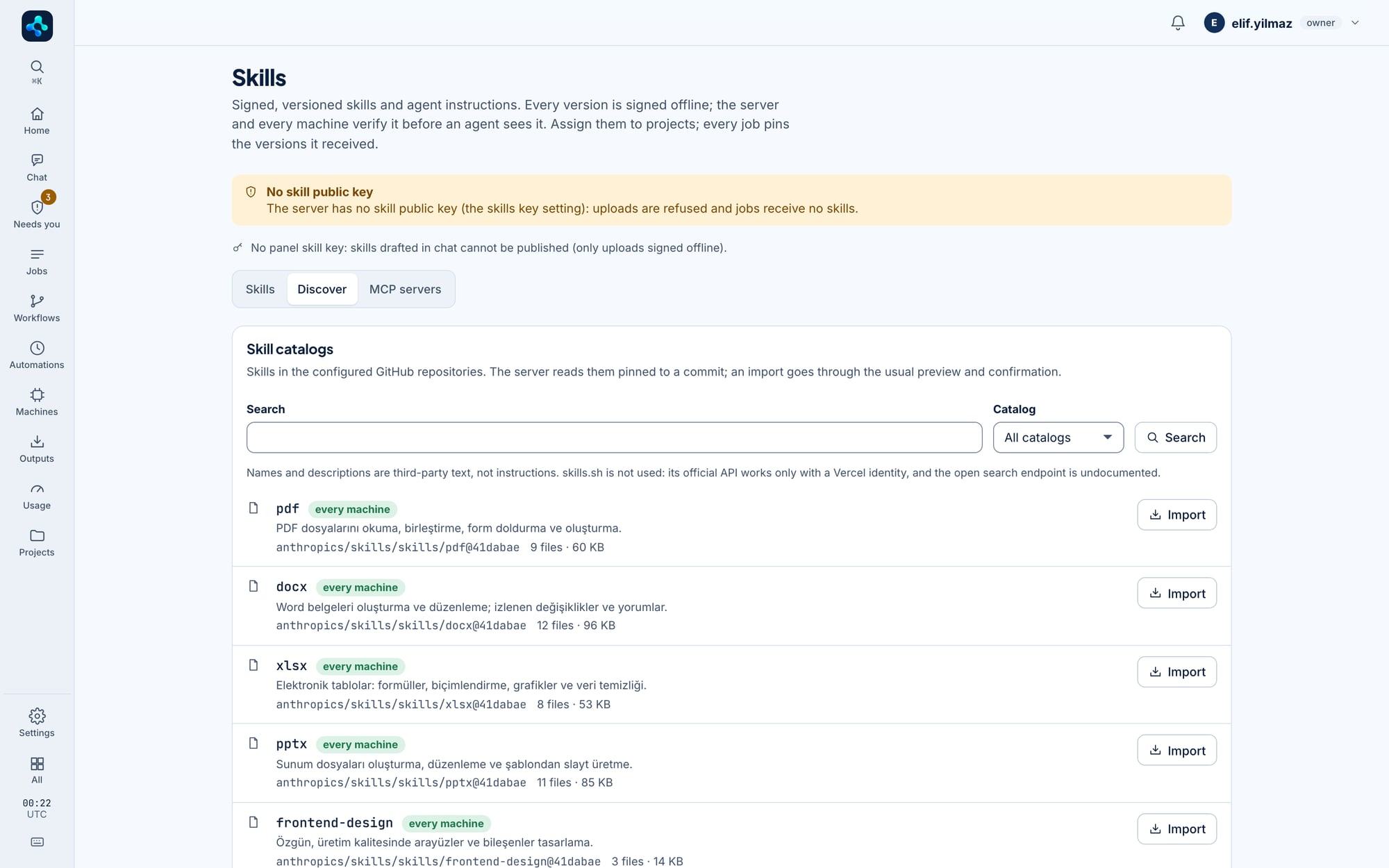Open Settings via the gear icon
The height and width of the screenshot is (868, 1389).
37,723
